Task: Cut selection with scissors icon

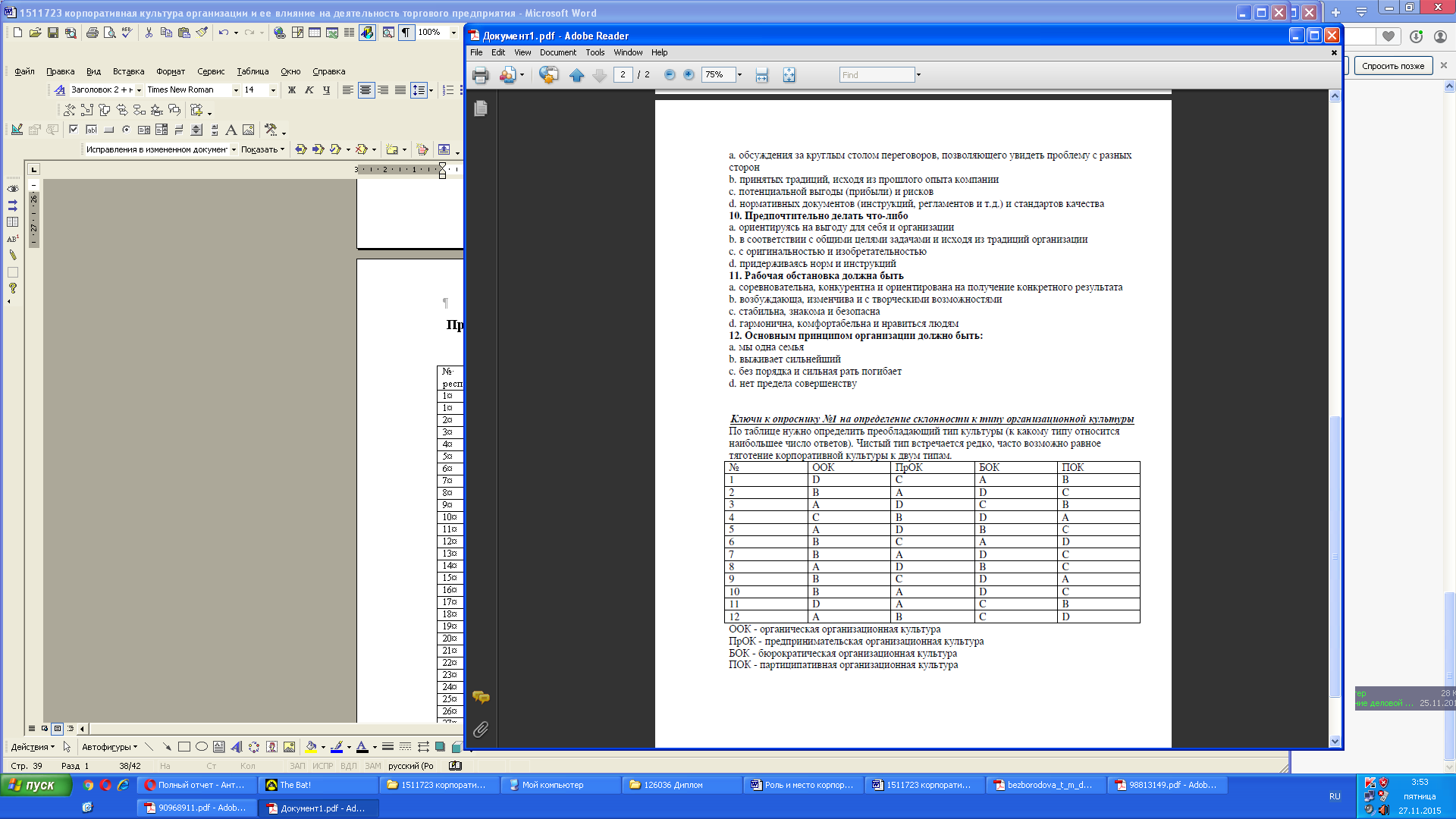Action: tap(149, 33)
